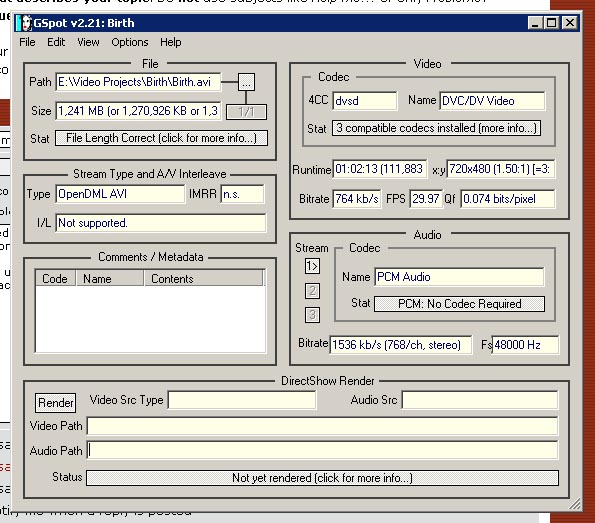Image resolution: width=595 pixels, height=523 pixels.
Task: Click the Audio Path field
Action: pyautogui.click(x=323, y=451)
